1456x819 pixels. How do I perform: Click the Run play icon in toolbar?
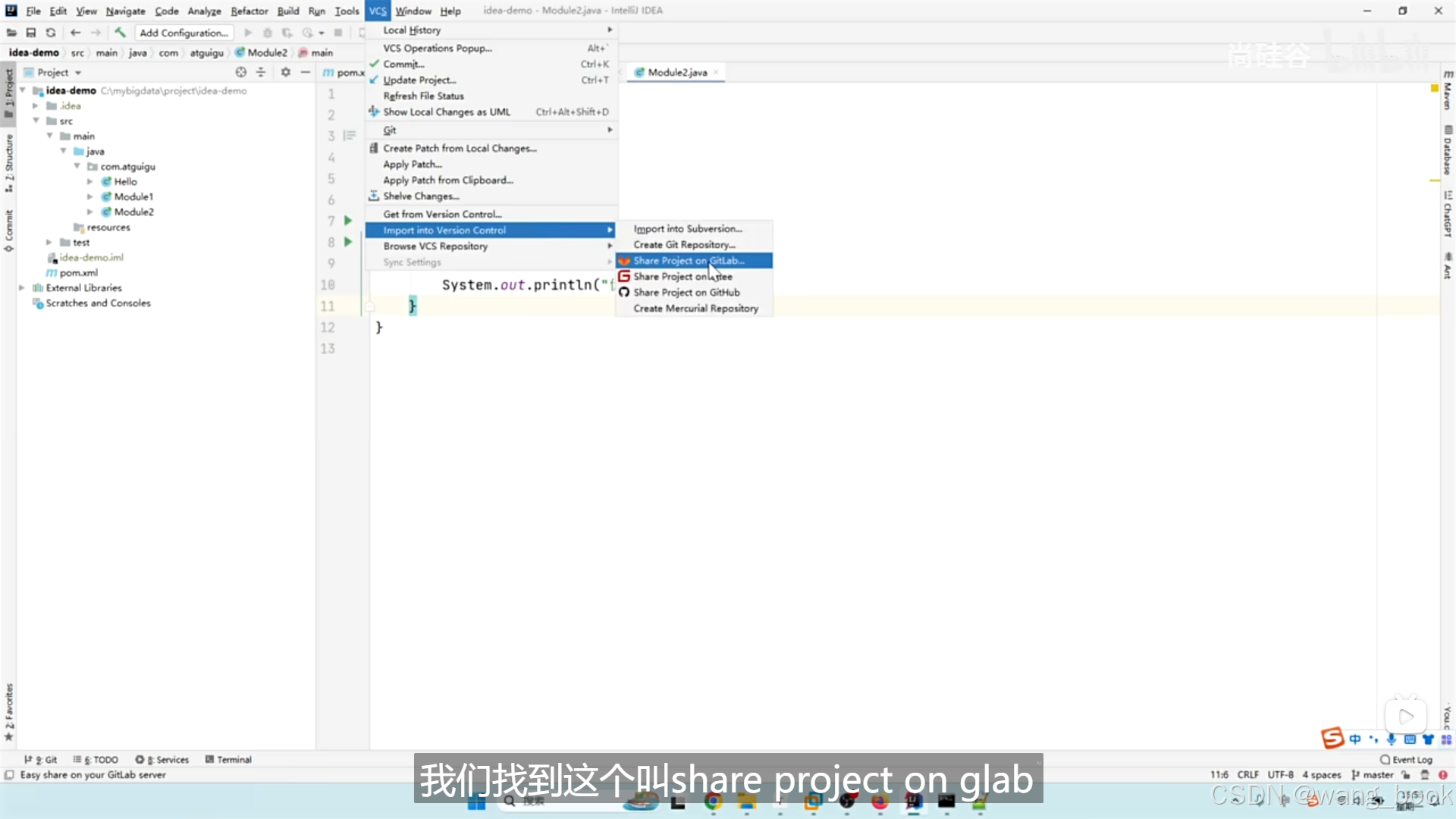[248, 33]
